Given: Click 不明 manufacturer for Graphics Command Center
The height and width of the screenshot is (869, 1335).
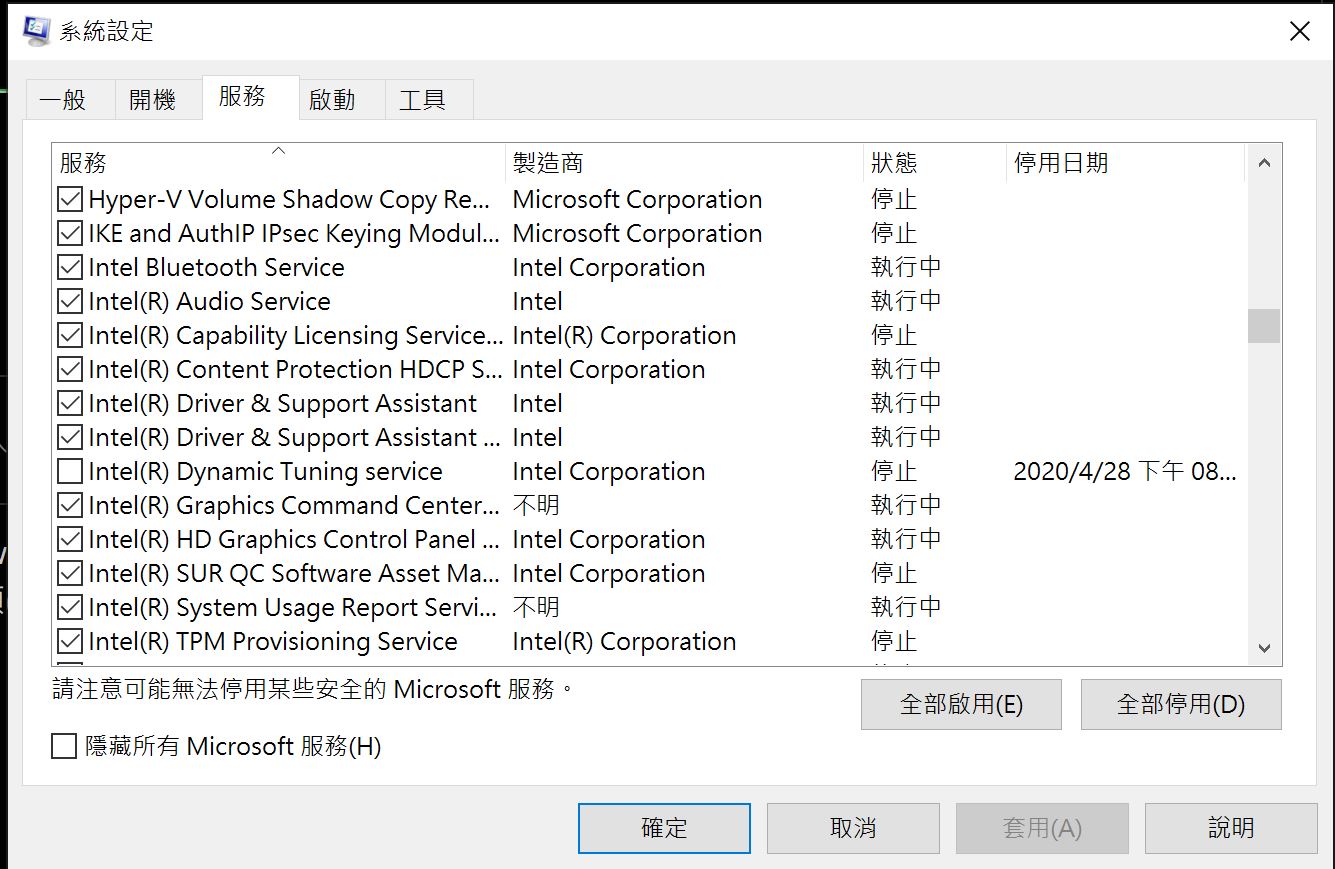Looking at the screenshot, I should (536, 506).
